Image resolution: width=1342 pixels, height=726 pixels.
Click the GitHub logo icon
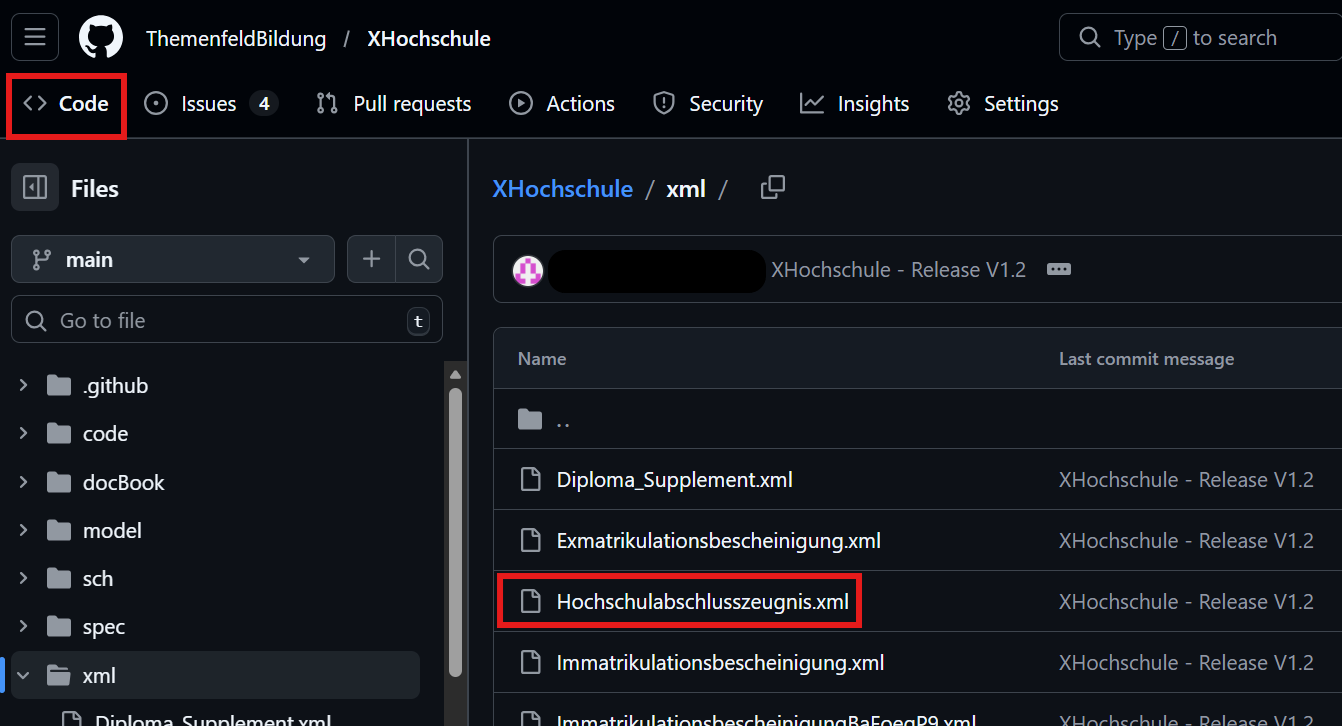click(101, 38)
